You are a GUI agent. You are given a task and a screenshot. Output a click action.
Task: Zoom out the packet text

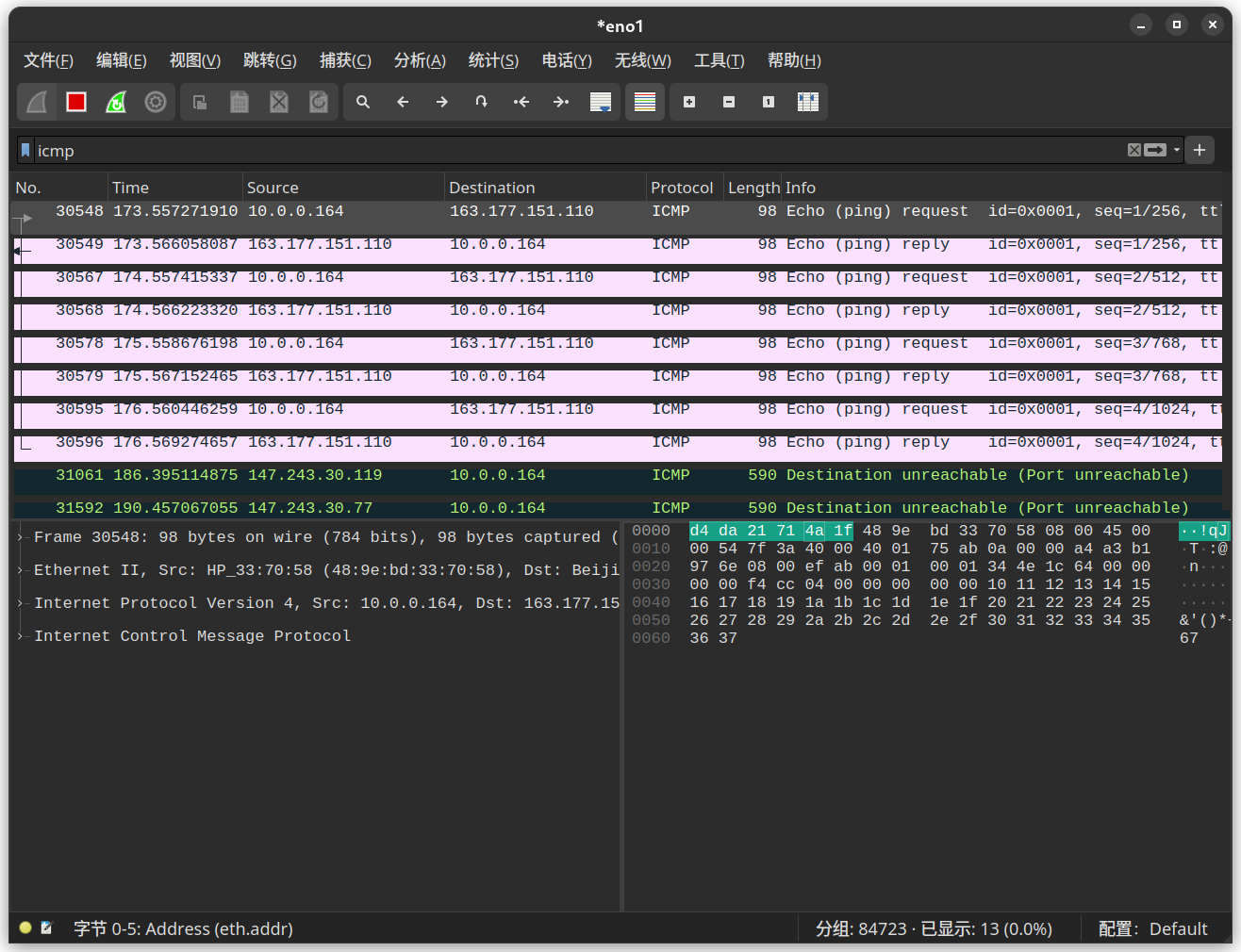point(729,102)
